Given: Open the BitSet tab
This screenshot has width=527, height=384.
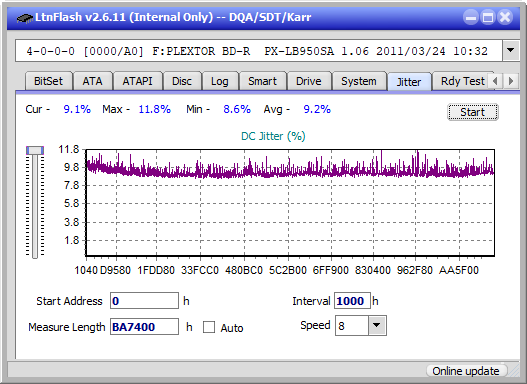Looking at the screenshot, I should coord(48,81).
